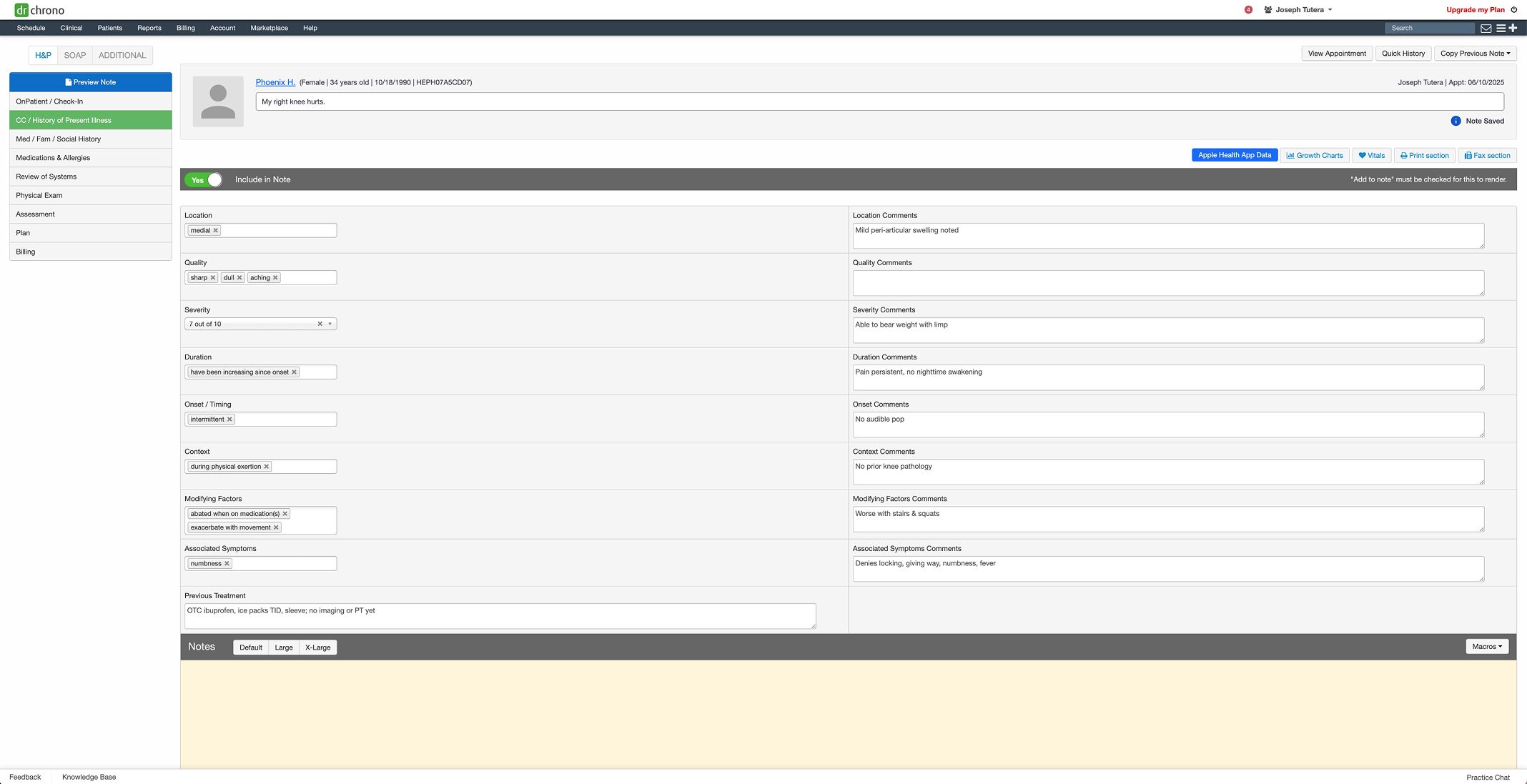This screenshot has width=1527, height=784.
Task: Open the Vitals heart button
Action: coord(1371,156)
